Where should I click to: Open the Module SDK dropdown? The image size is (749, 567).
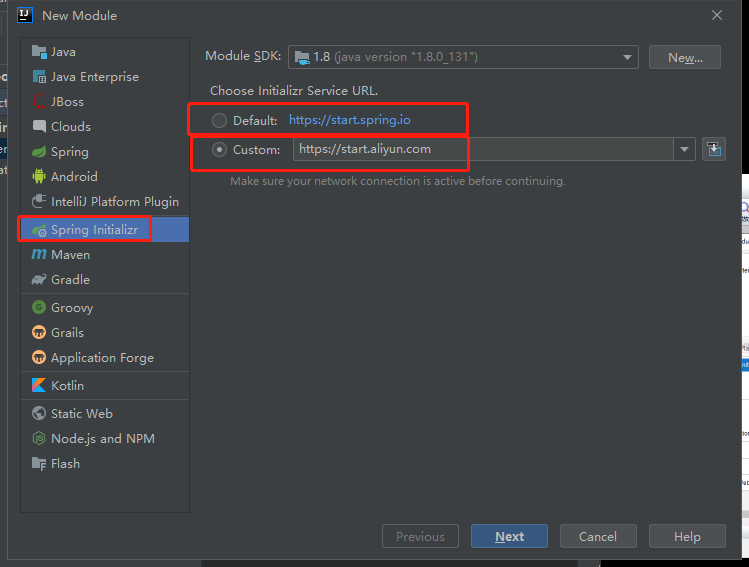(x=463, y=57)
